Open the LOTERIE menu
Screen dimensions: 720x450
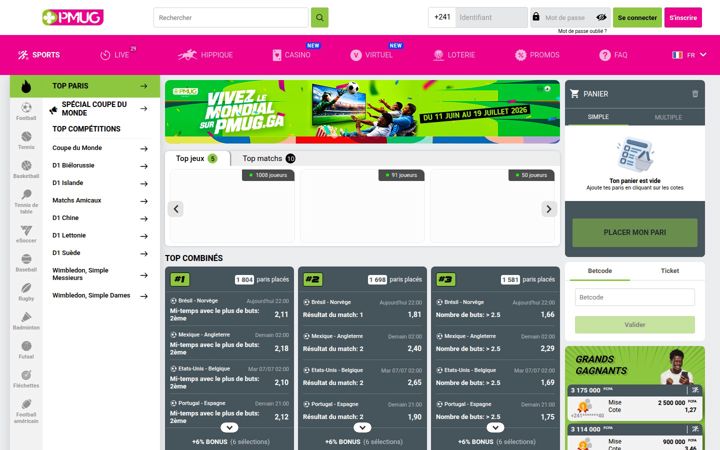point(454,55)
